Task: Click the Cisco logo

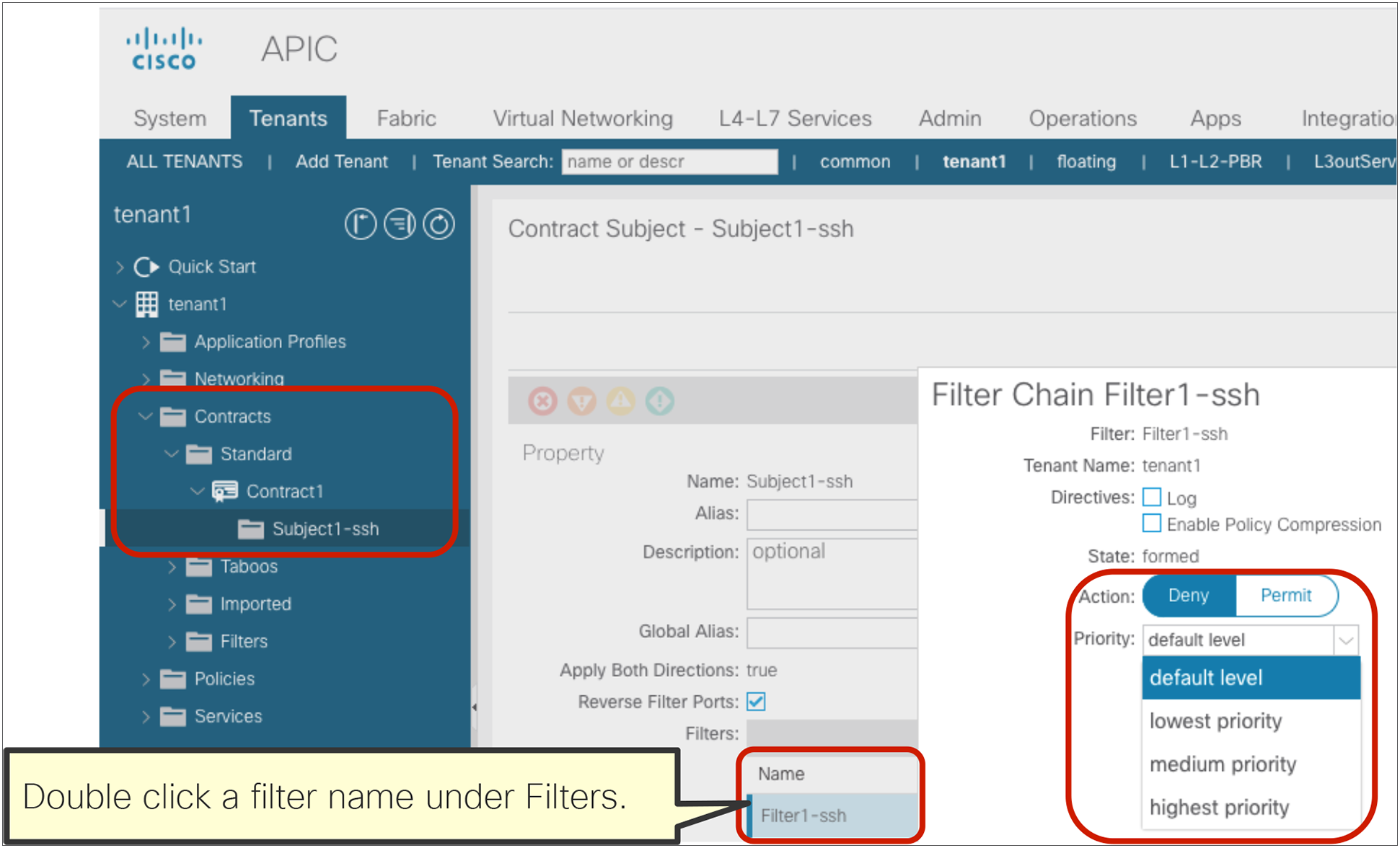Action: pyautogui.click(x=164, y=49)
